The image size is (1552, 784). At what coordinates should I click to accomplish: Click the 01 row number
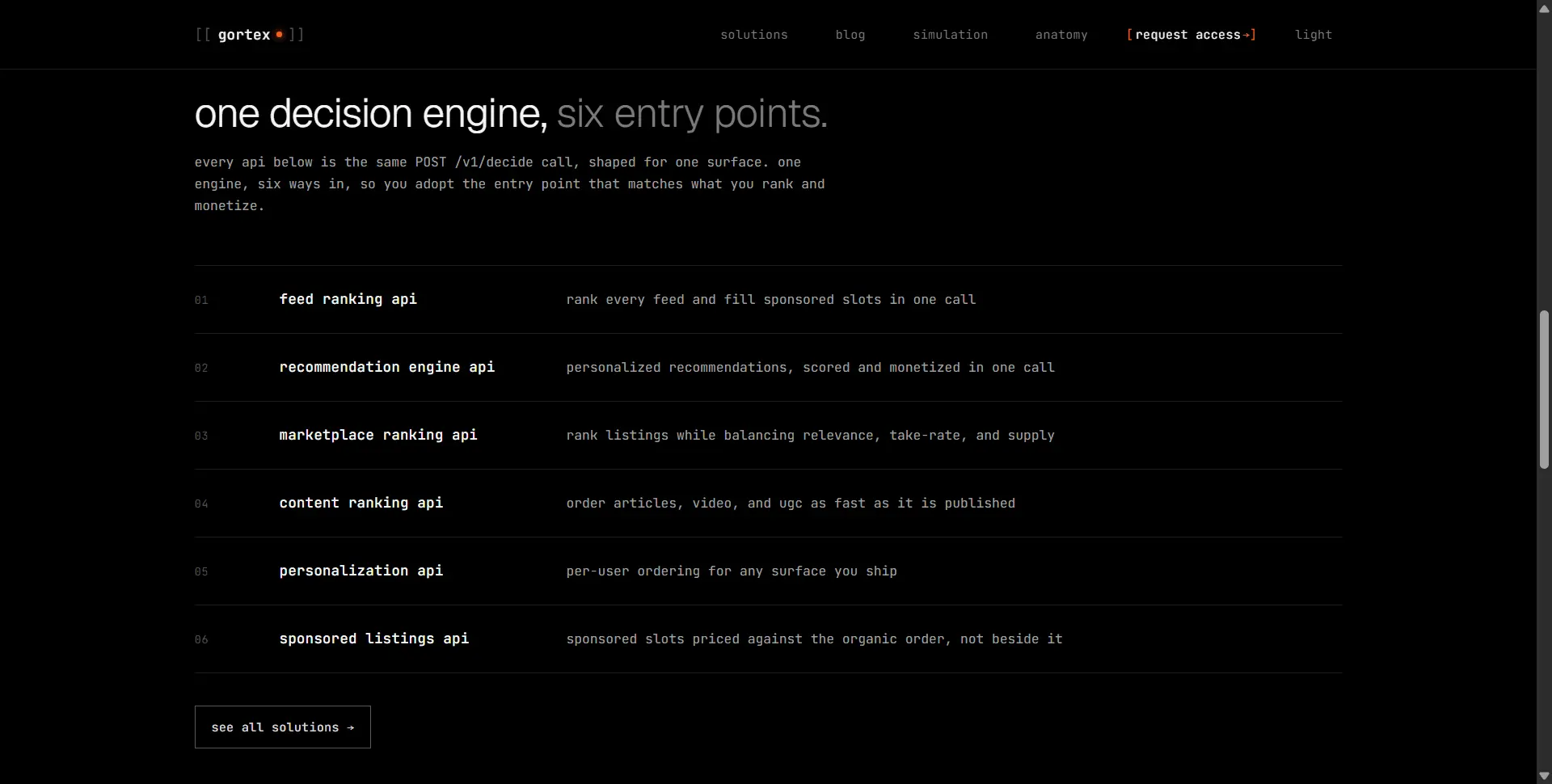point(201,300)
